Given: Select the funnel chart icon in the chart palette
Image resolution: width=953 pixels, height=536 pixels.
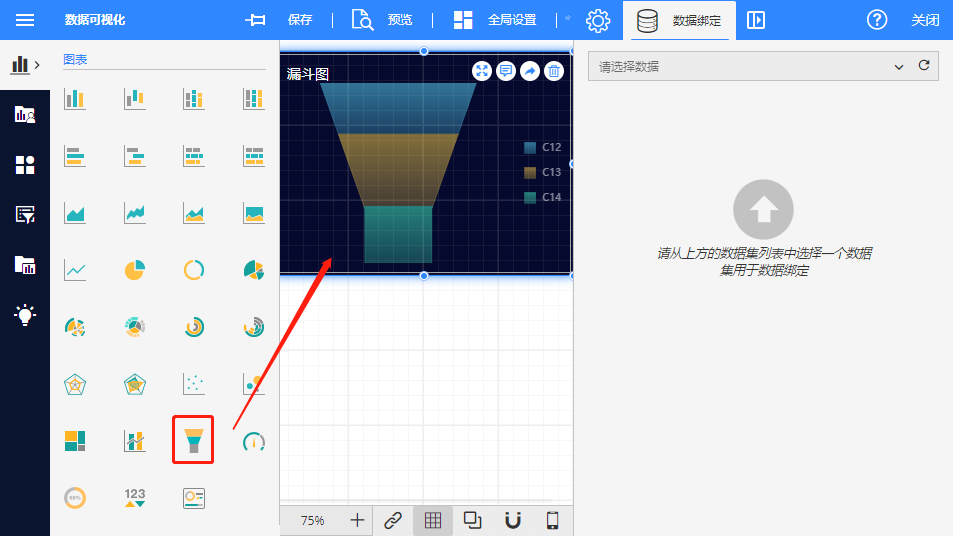Looking at the screenshot, I should point(193,440).
